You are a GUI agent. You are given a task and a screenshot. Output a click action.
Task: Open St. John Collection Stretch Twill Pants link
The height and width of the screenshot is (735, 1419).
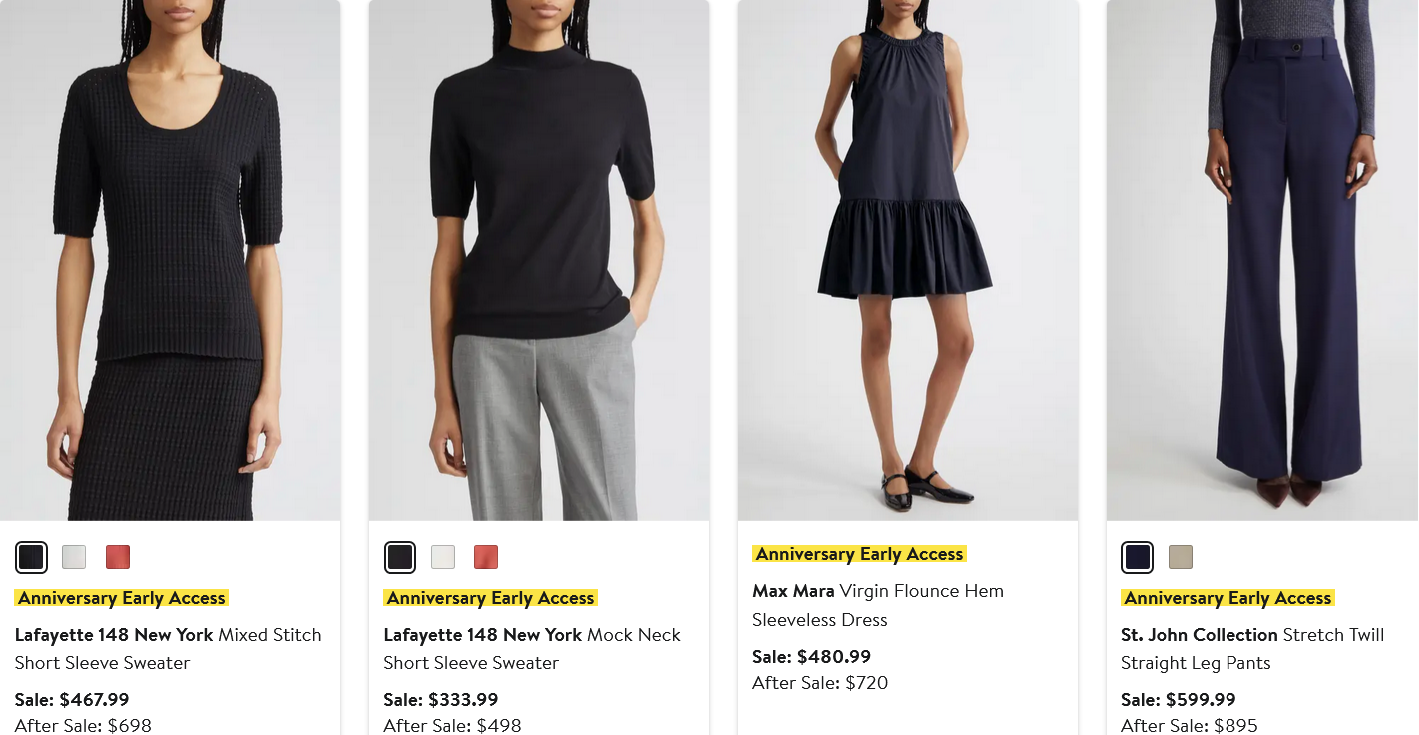click(x=1253, y=649)
